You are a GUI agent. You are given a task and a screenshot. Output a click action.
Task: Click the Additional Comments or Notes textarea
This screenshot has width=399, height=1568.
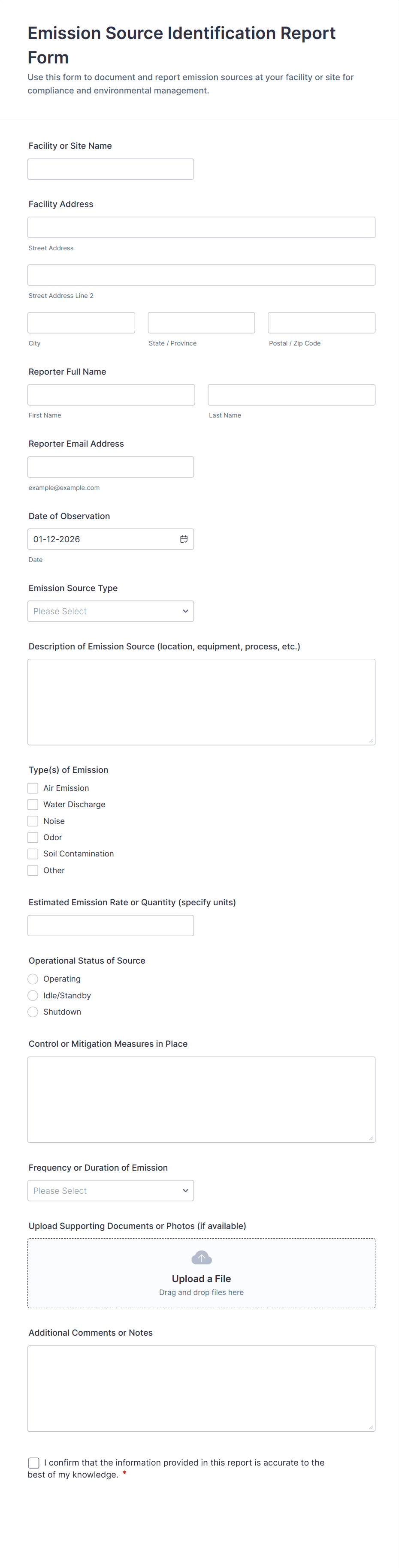click(201, 1388)
